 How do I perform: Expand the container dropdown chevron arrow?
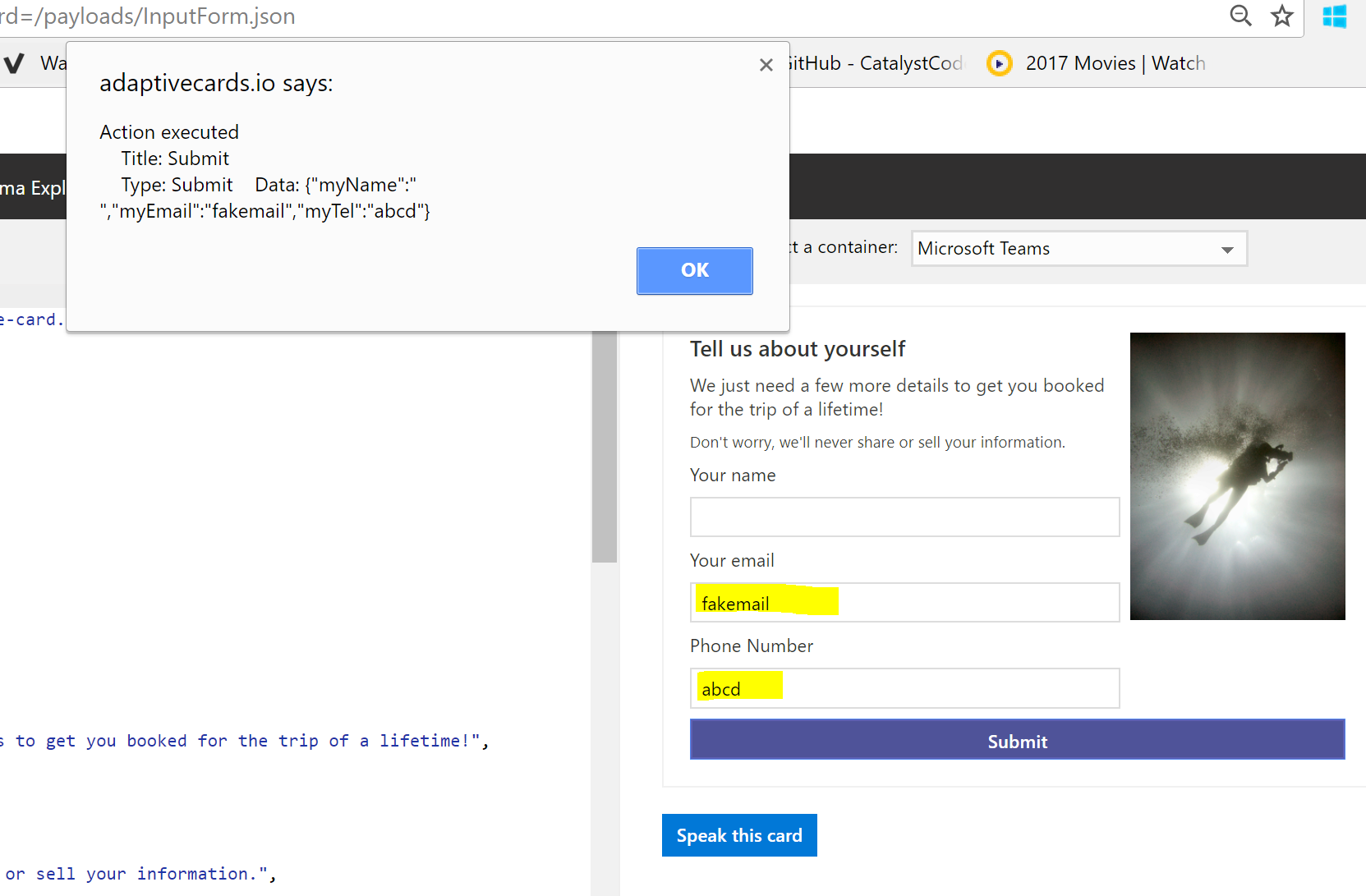pos(1228,249)
